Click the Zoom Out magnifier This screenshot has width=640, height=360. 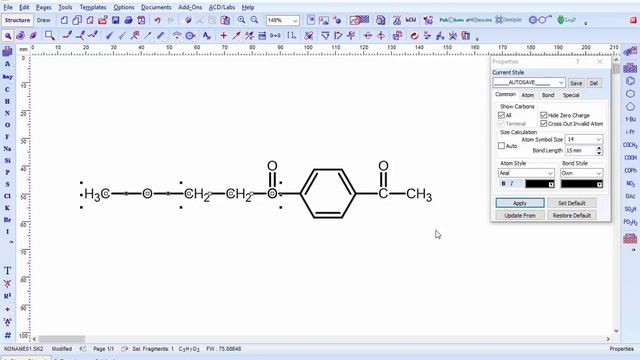(x=255, y=20)
